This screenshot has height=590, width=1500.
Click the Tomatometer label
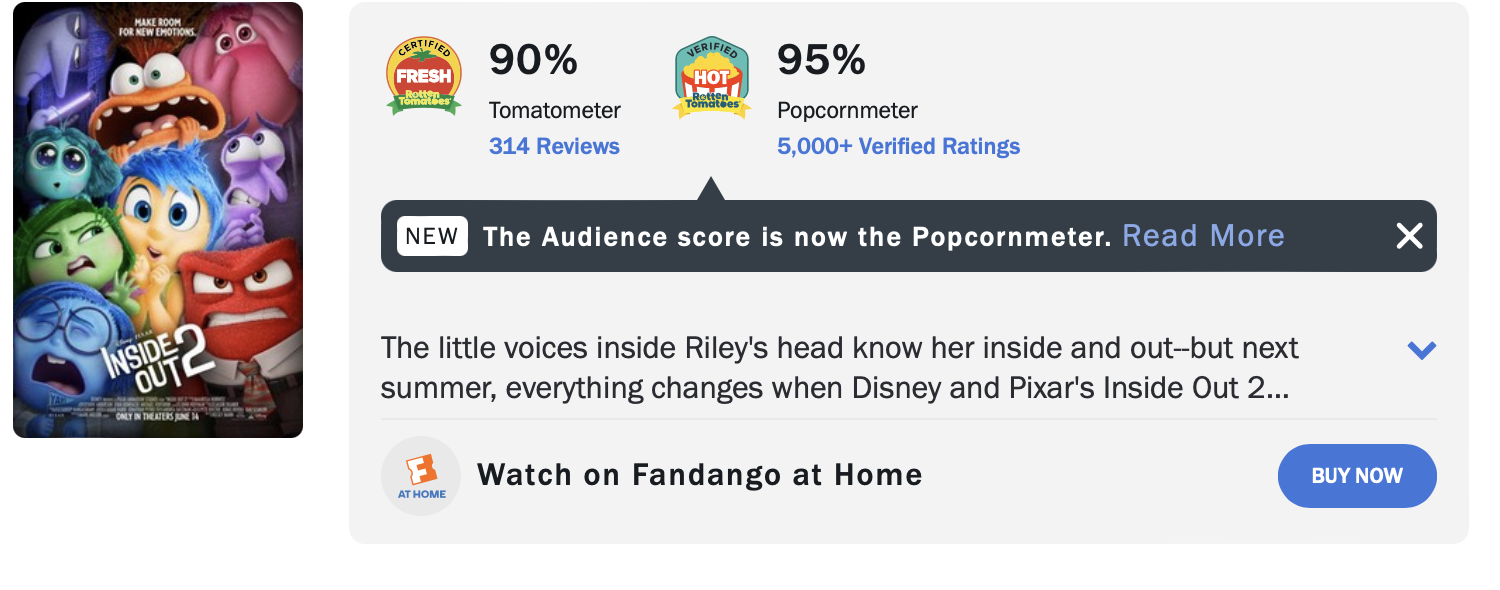[x=554, y=110]
